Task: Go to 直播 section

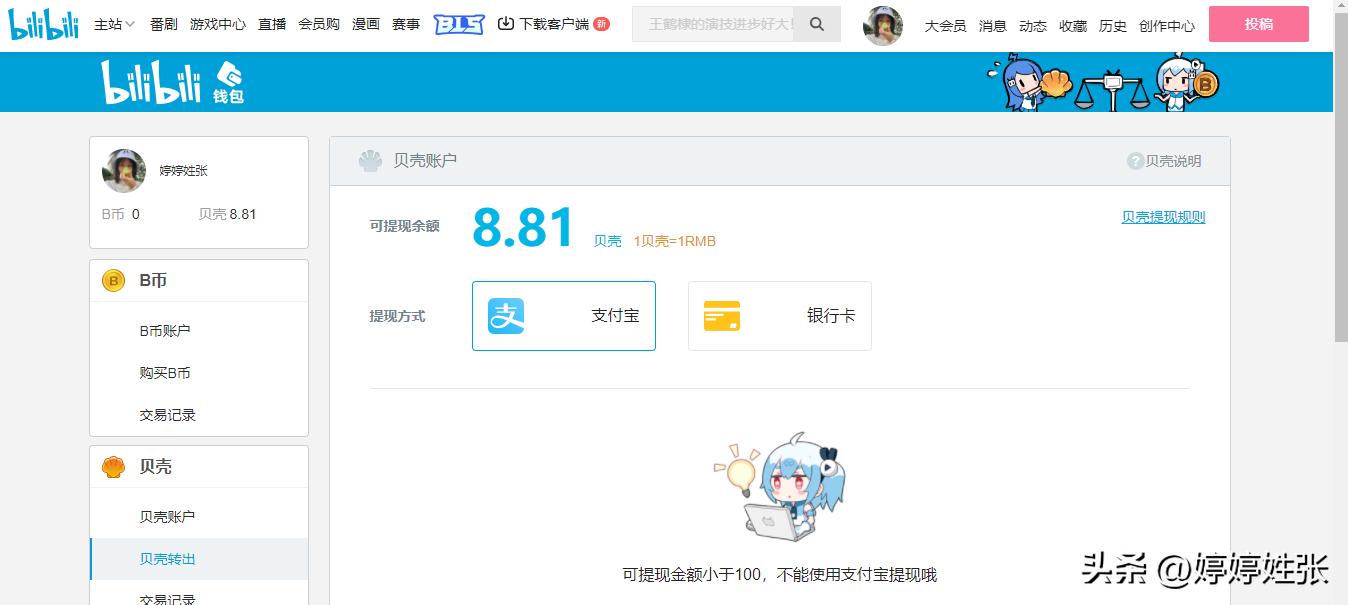Action: tap(272, 24)
